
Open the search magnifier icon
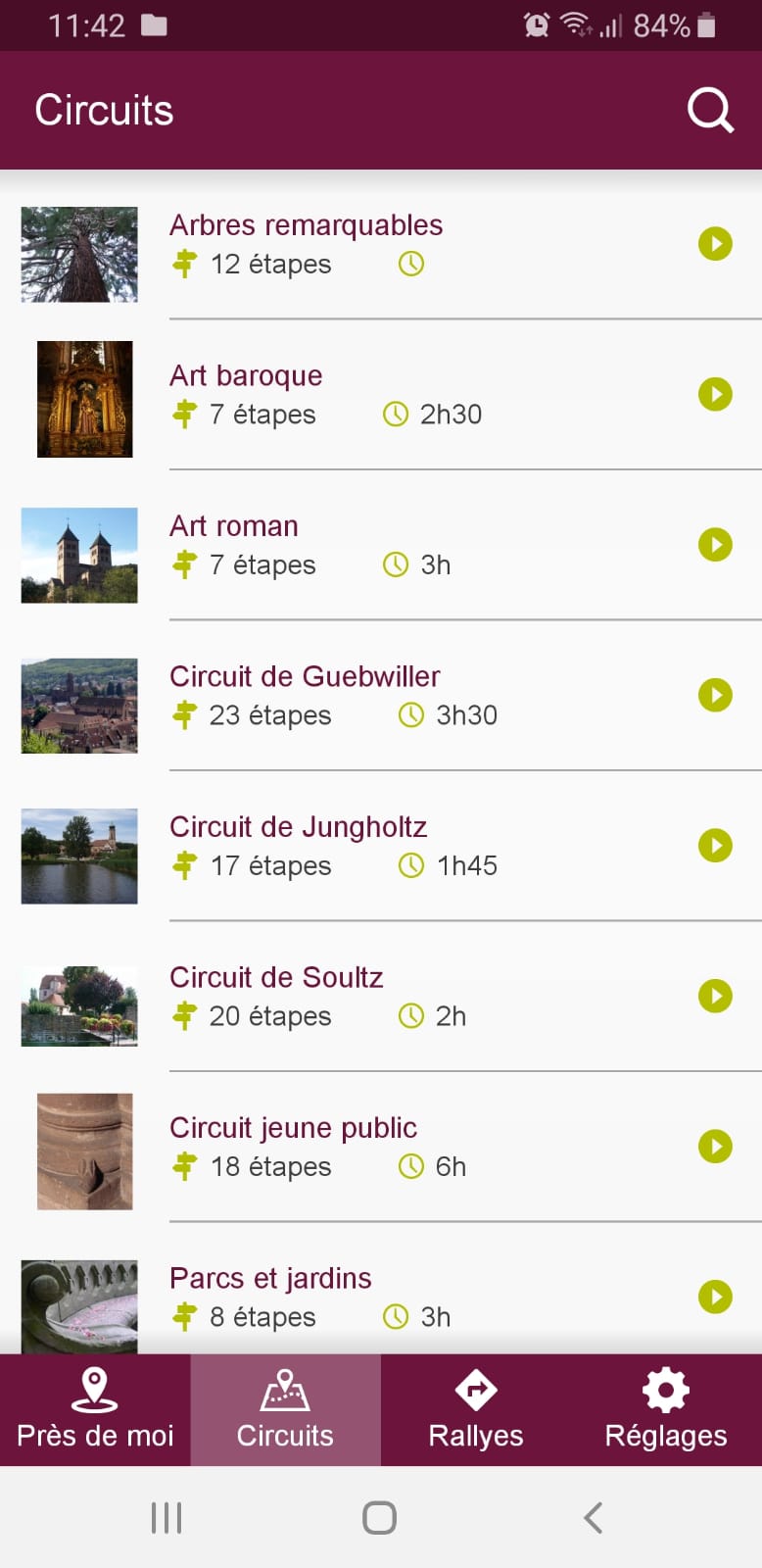click(711, 110)
